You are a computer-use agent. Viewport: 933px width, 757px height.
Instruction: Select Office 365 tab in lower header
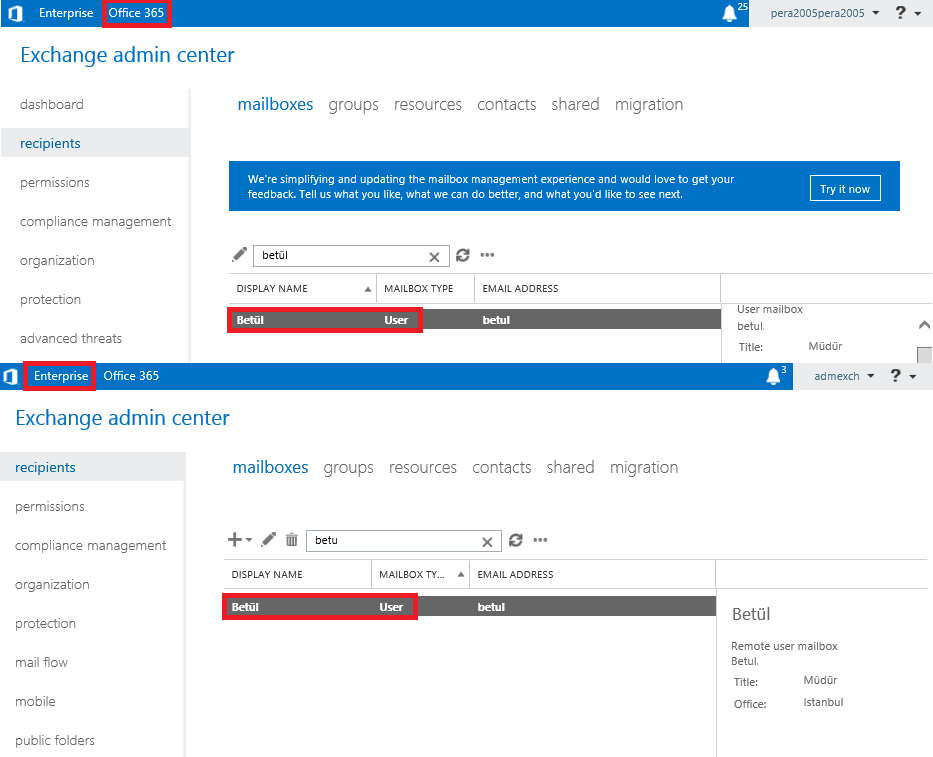pyautogui.click(x=131, y=376)
